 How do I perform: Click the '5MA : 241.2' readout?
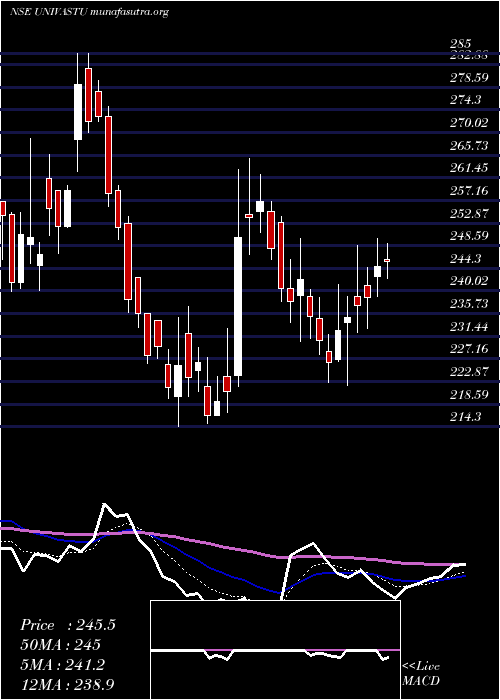tap(62, 665)
